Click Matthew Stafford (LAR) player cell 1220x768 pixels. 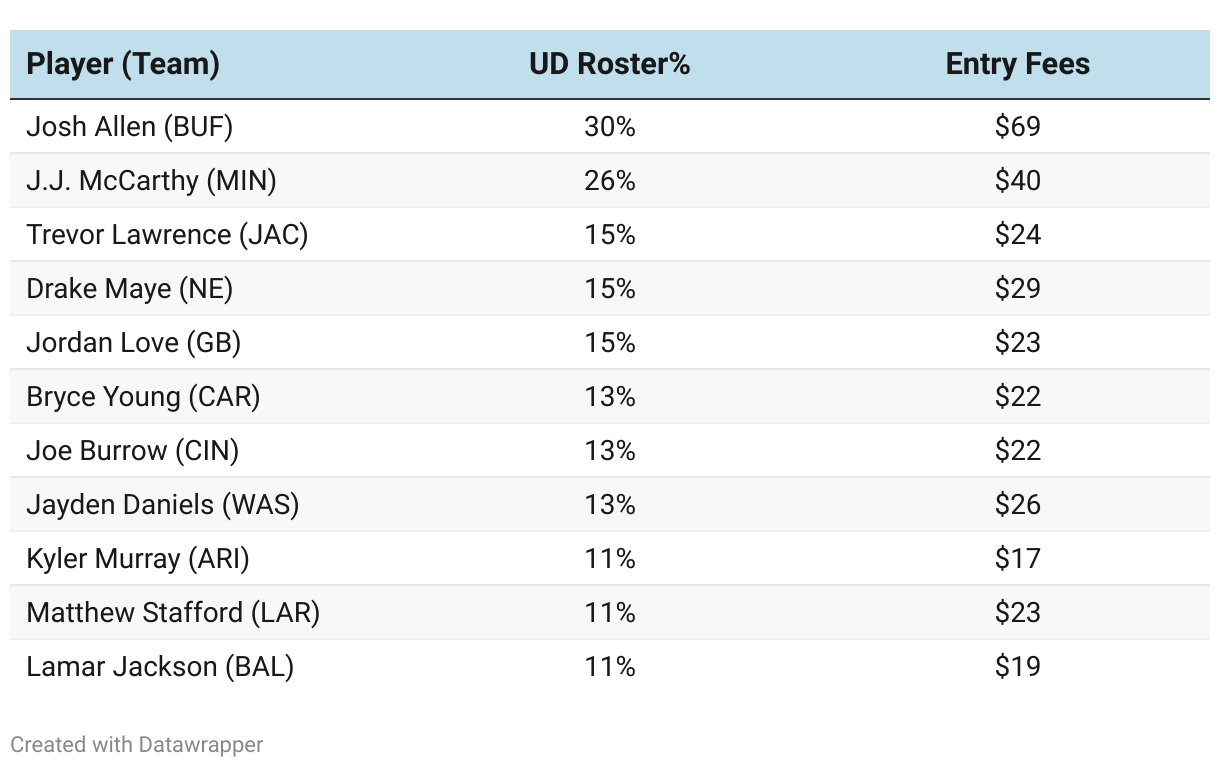point(173,613)
